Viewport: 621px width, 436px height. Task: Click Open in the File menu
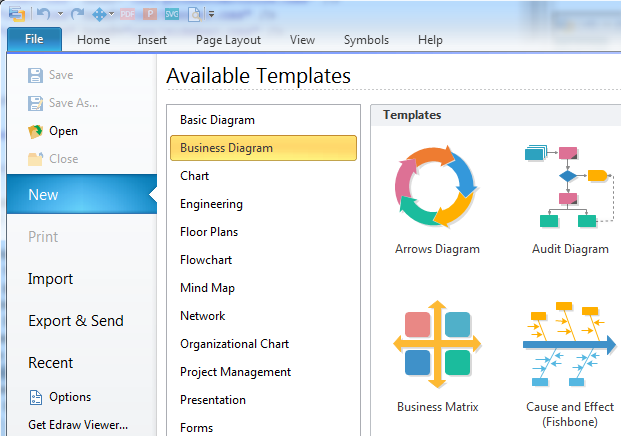(x=62, y=131)
